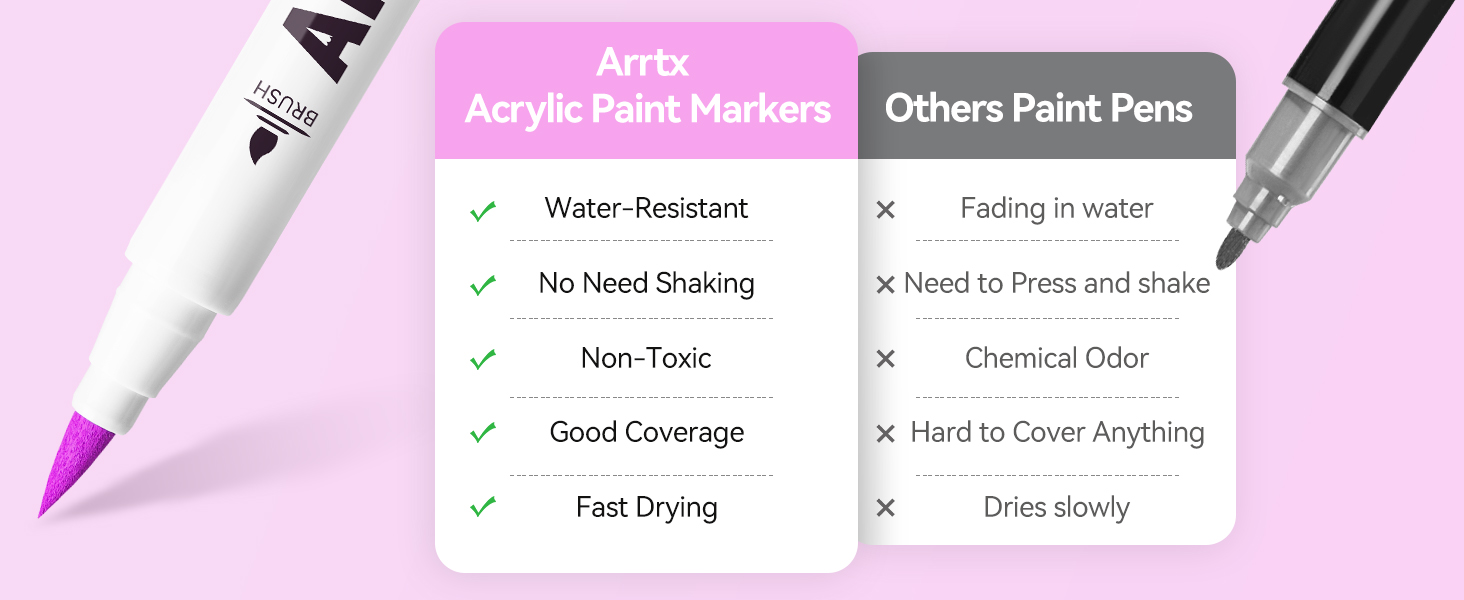This screenshot has width=1464, height=600.
Task: Click the X beside Need to Press and shake
Action: [885, 285]
